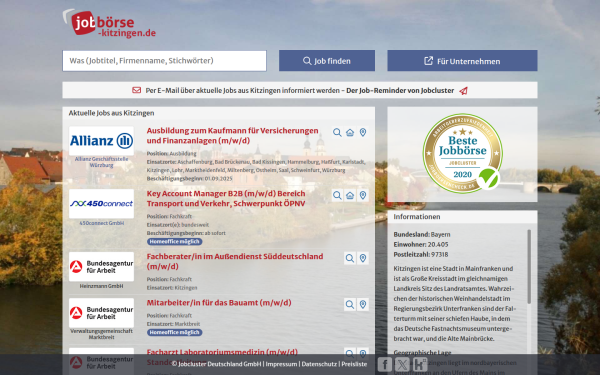Open the jobbörse-kitzingen.de logo
The height and width of the screenshot is (375, 600).
pyautogui.click(x=109, y=24)
